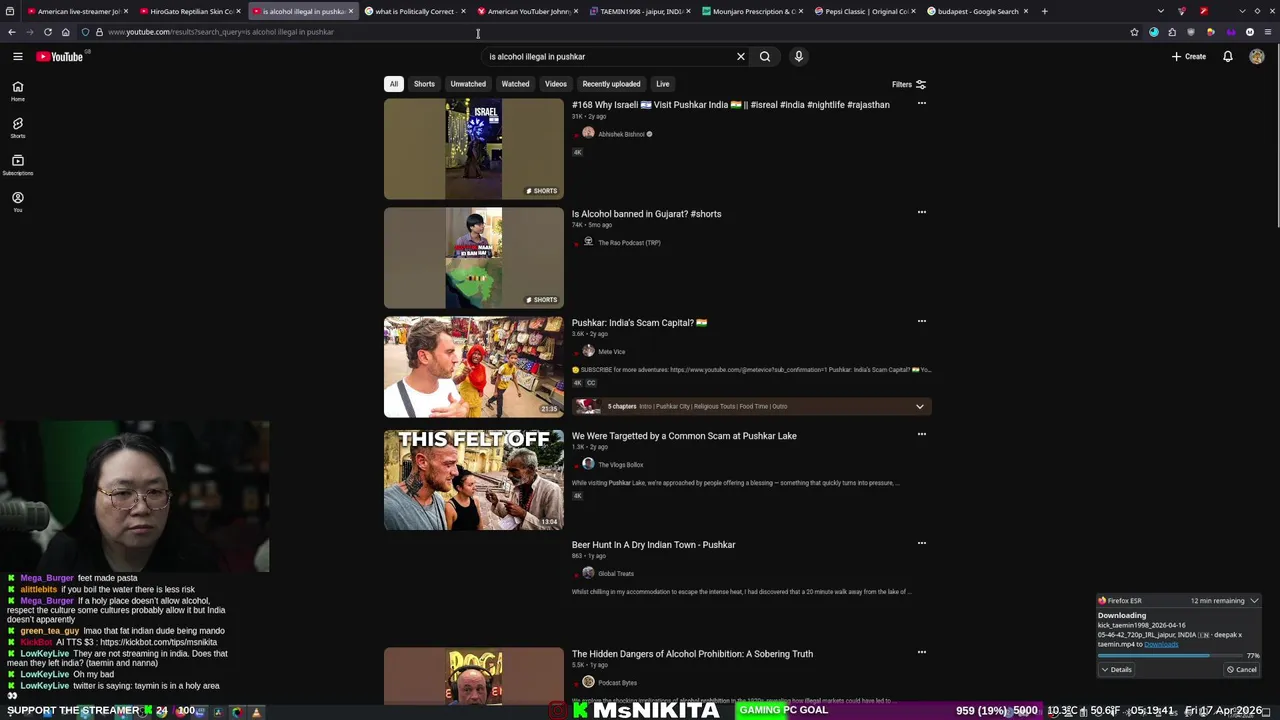Collapse the Firefox ESR download notification
This screenshot has width=1280, height=720.
pos(1254,601)
